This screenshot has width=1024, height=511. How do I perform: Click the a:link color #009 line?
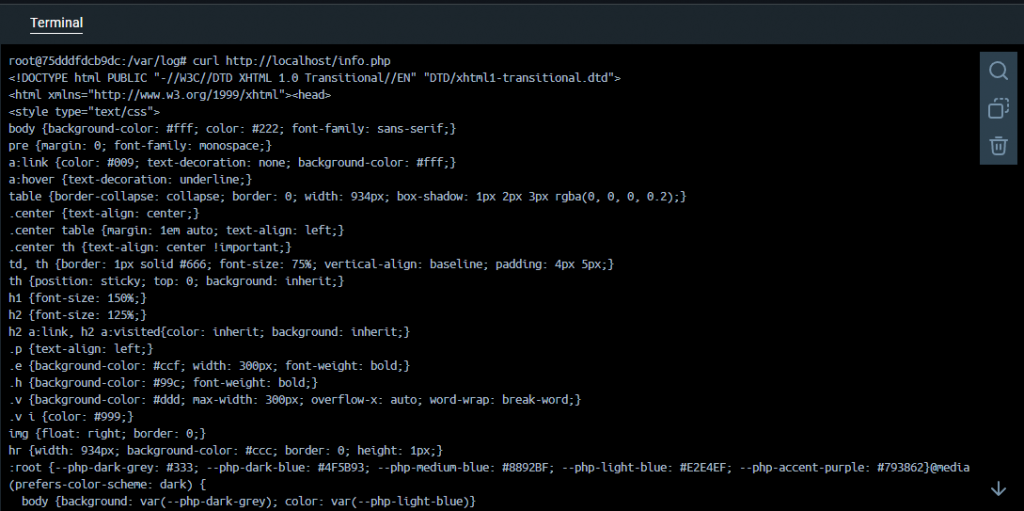[x=232, y=163]
